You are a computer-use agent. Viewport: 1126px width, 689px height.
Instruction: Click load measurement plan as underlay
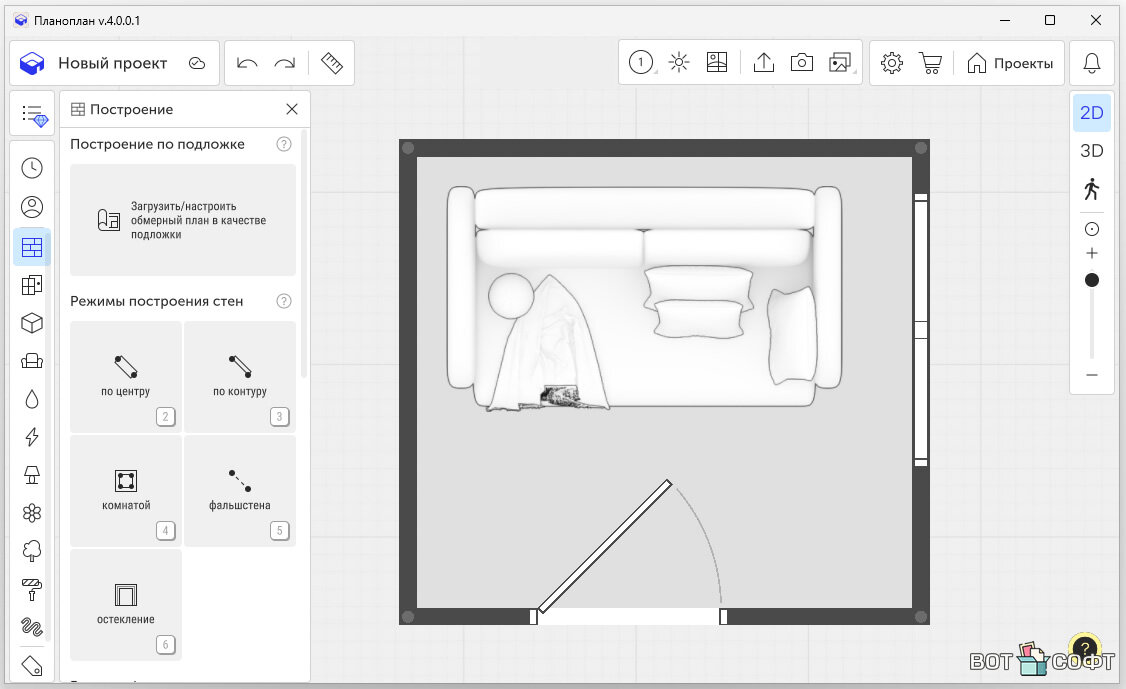183,220
